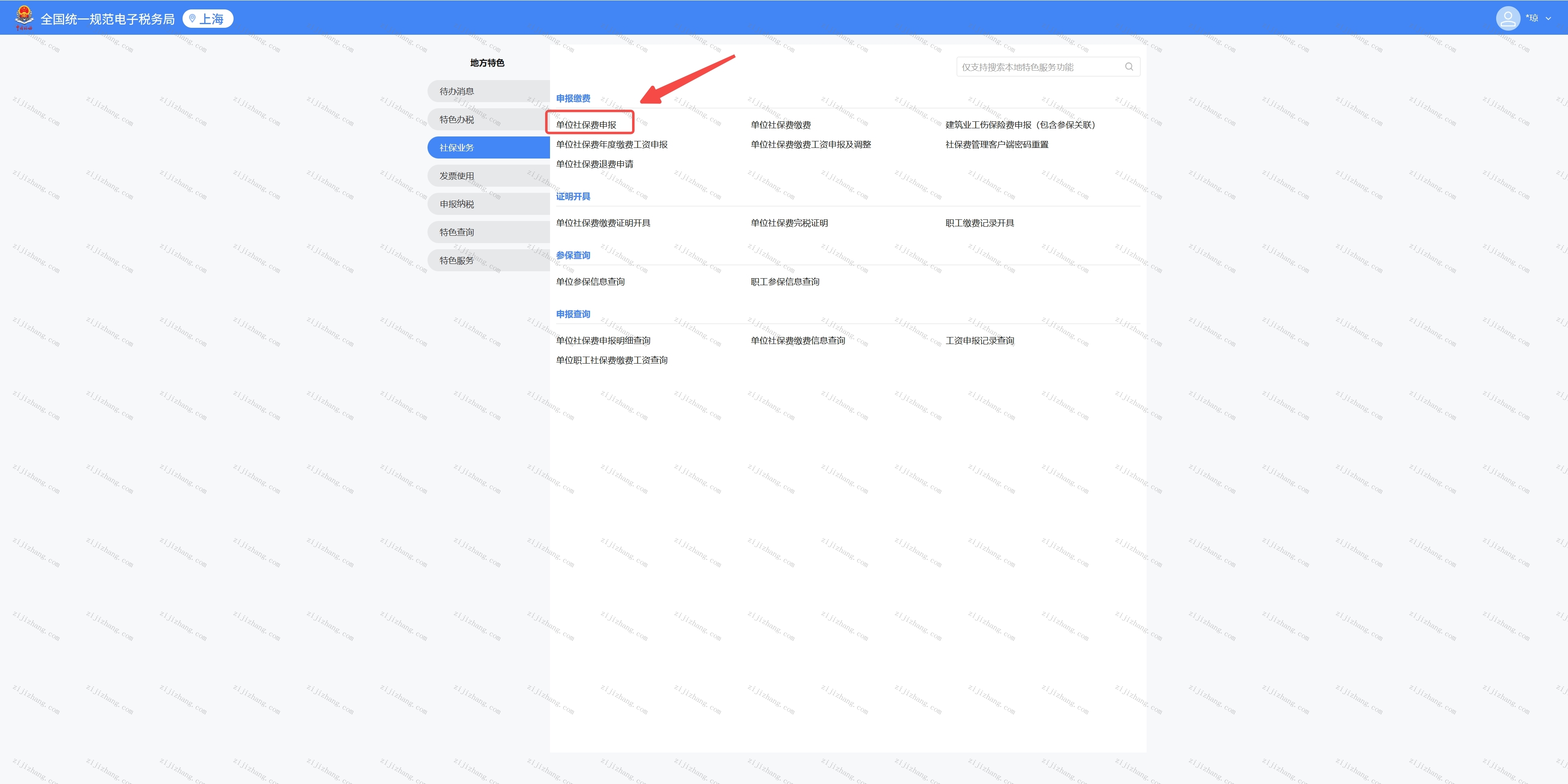Click the 证明开具 section heading
Viewport: 1568px width, 784px height.
tap(573, 196)
